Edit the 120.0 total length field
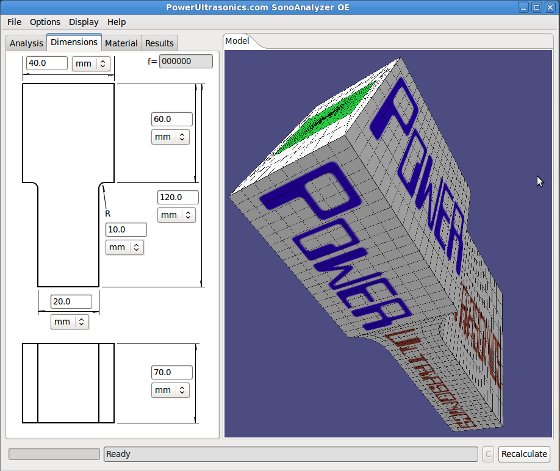560x471 pixels. [x=178, y=197]
